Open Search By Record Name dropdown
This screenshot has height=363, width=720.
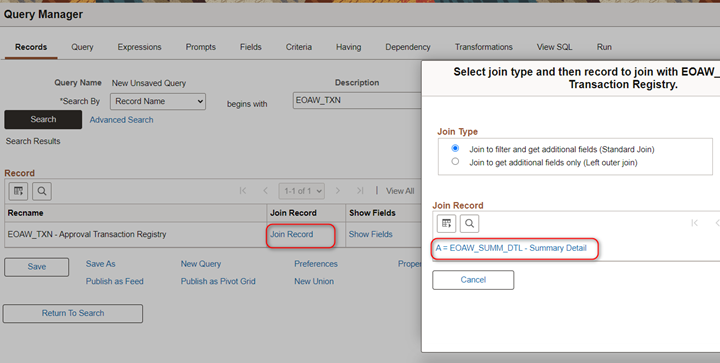point(158,101)
